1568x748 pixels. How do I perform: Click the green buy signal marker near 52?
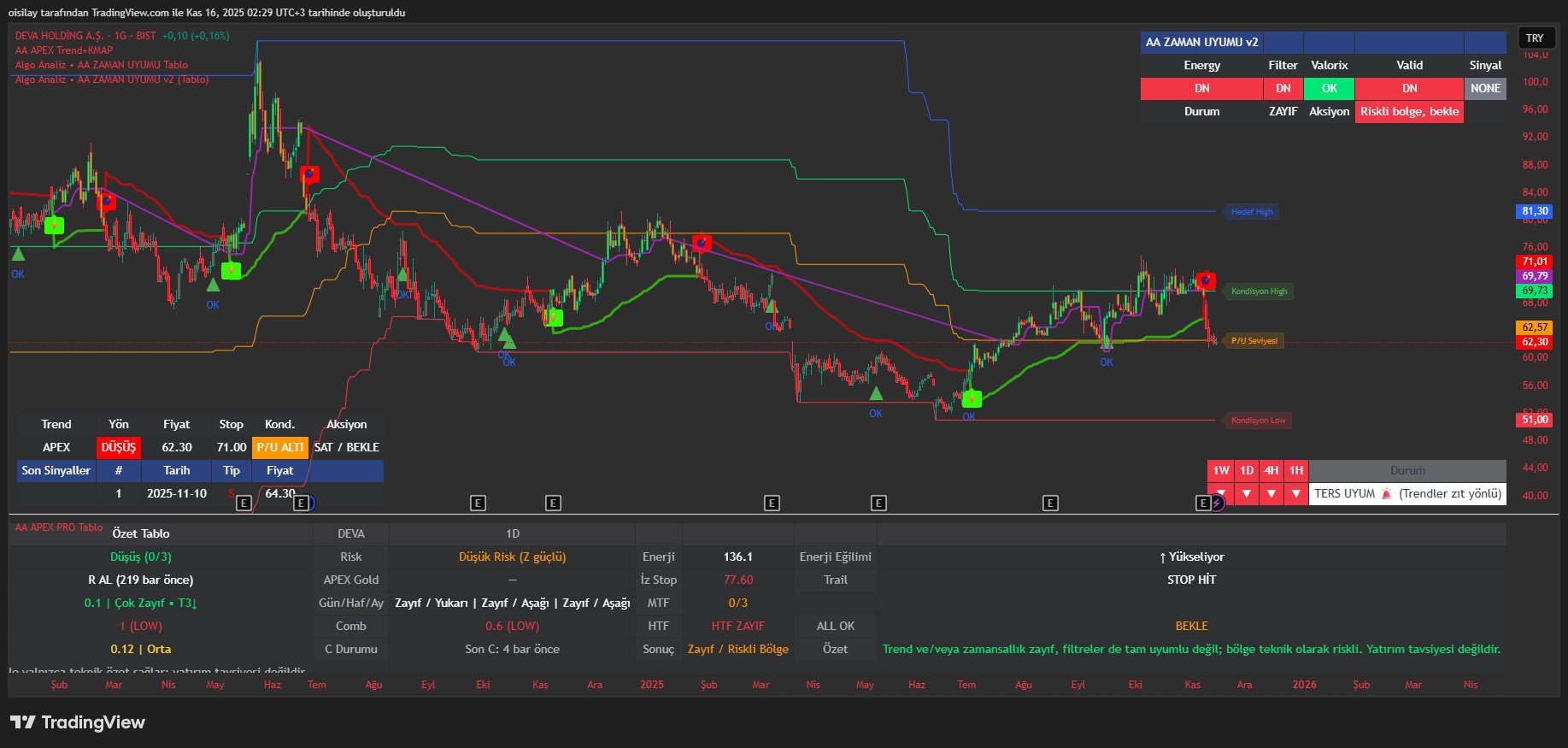(x=972, y=398)
